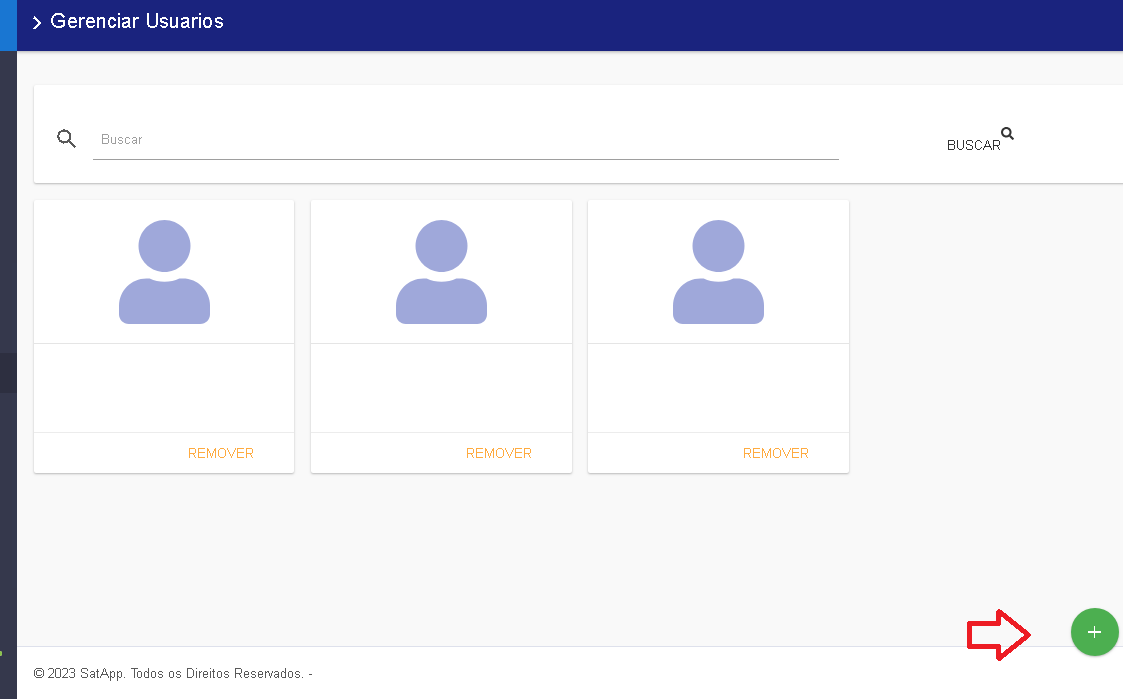Click the blue block atop the left sidebar
The height and width of the screenshot is (699, 1123).
(x=8, y=25)
